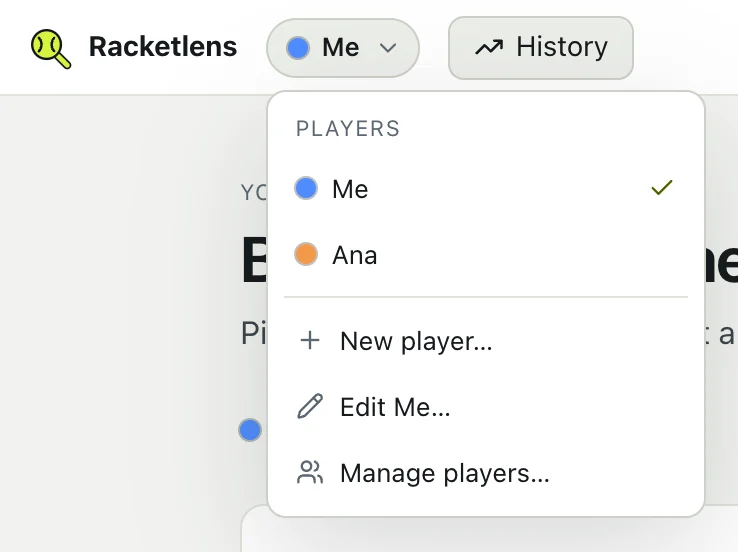The width and height of the screenshot is (738, 552).
Task: Click the checkmark next to Me
Action: pos(662,188)
